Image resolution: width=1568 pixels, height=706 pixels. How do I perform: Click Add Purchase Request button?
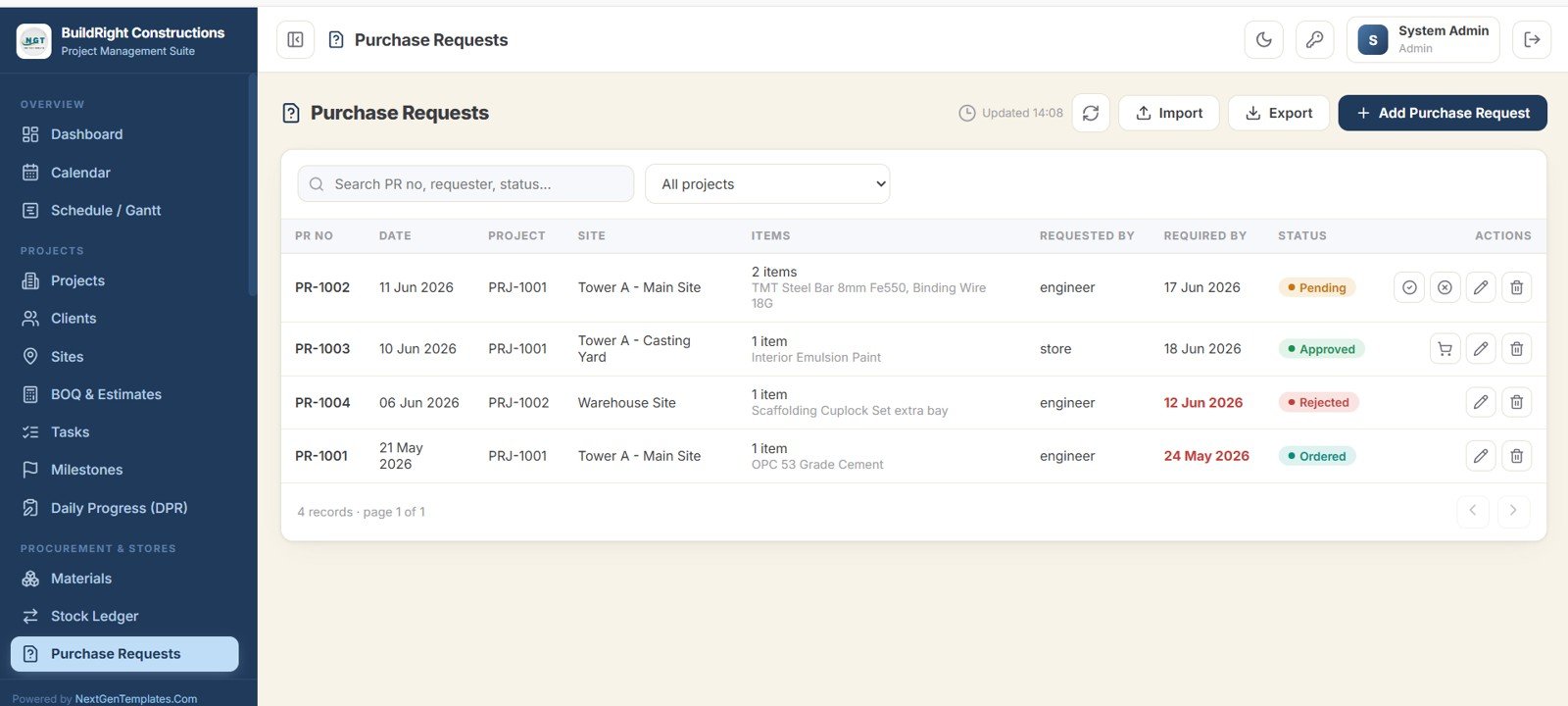pos(1443,113)
